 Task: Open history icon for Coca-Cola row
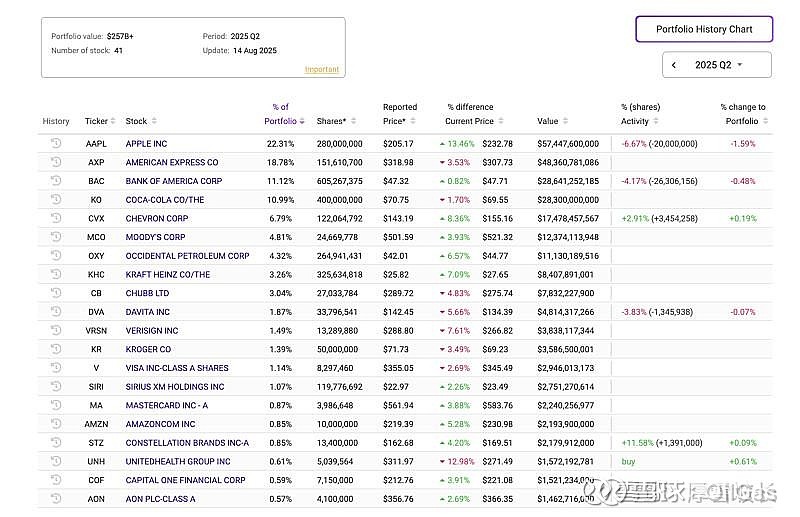[56, 199]
